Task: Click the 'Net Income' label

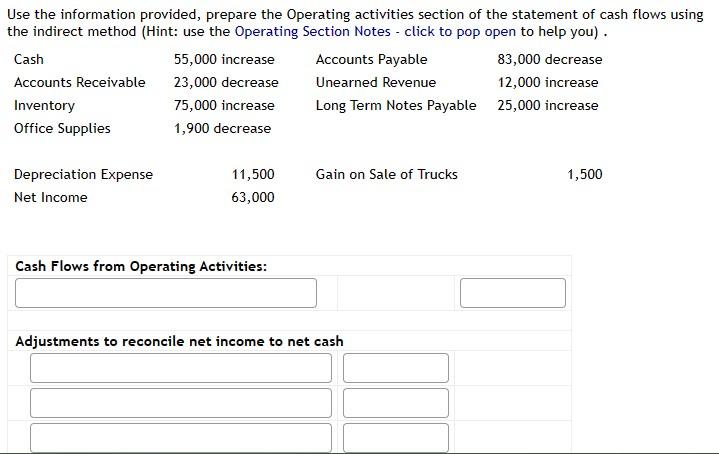Action: pos(51,197)
